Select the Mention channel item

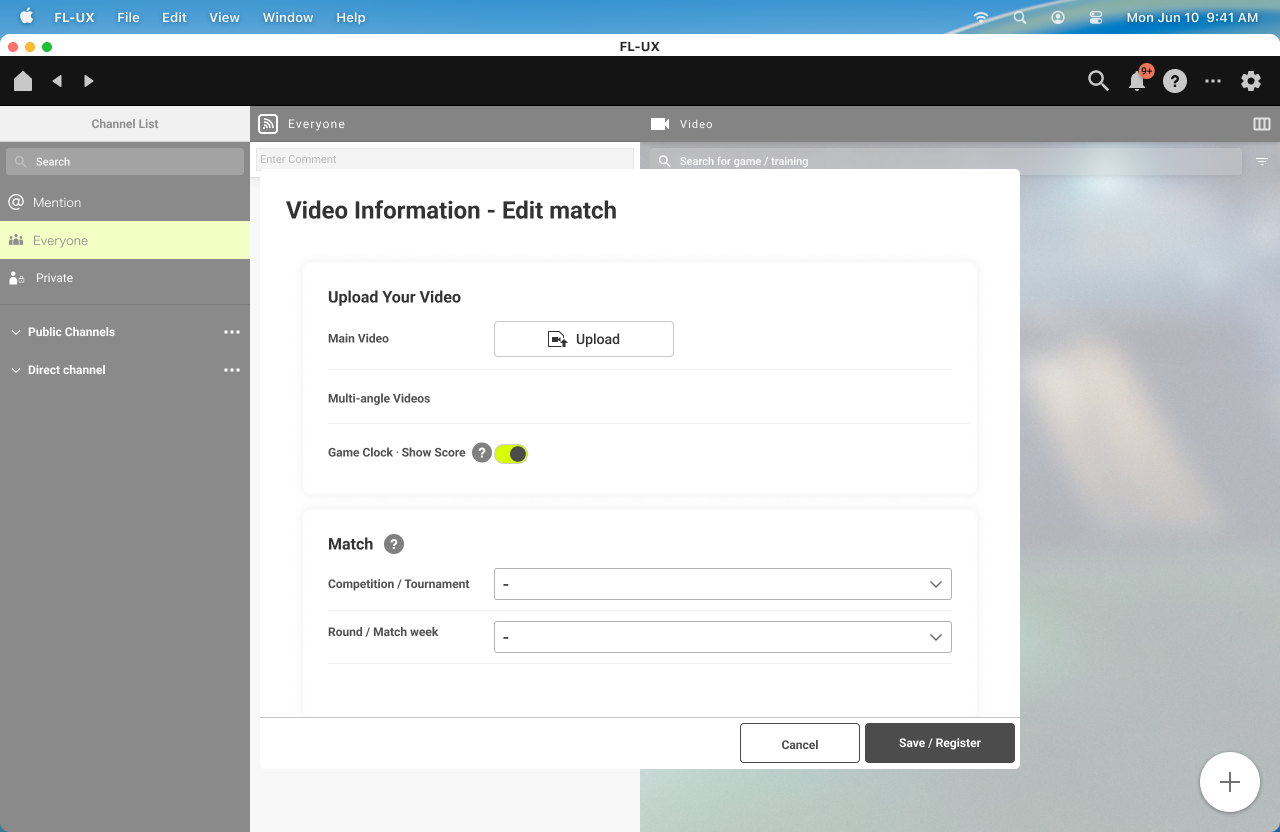[x=57, y=202]
